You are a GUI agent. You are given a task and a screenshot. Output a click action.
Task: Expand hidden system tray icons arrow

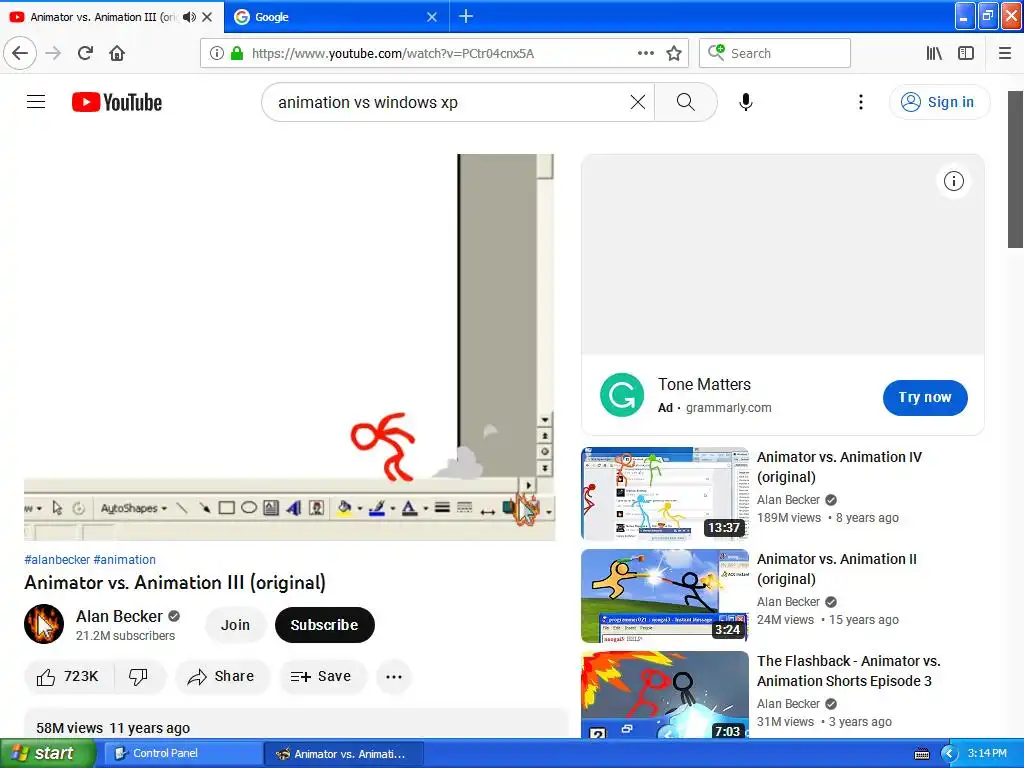click(950, 754)
